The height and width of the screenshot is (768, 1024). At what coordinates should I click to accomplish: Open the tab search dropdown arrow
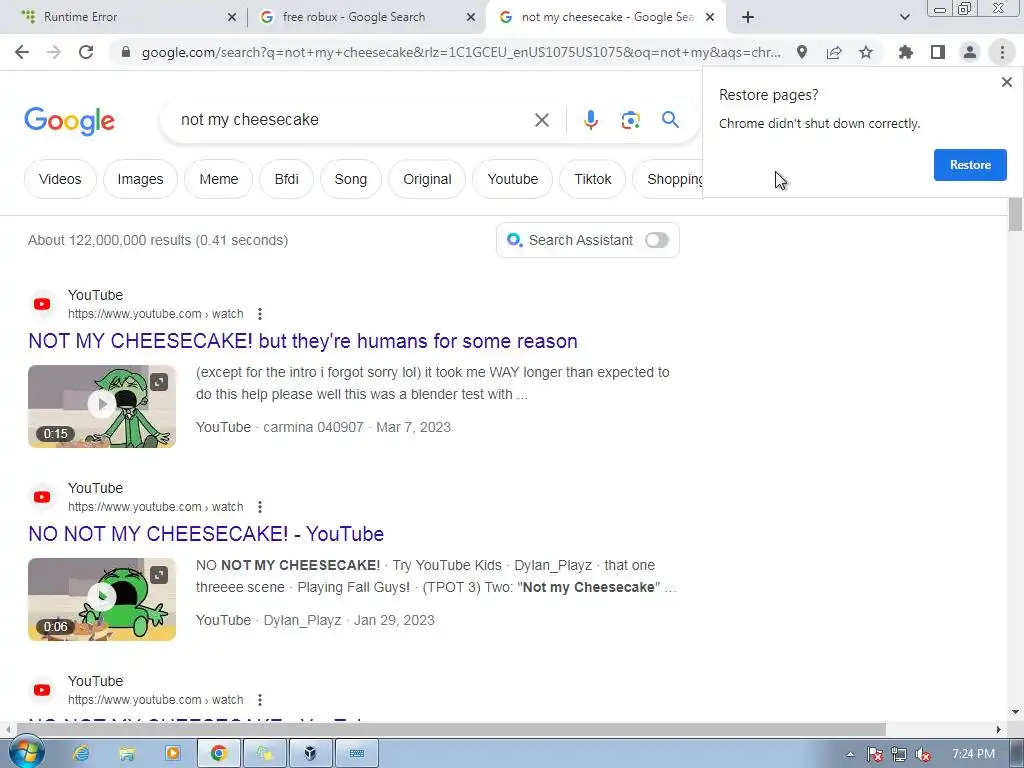[x=904, y=17]
